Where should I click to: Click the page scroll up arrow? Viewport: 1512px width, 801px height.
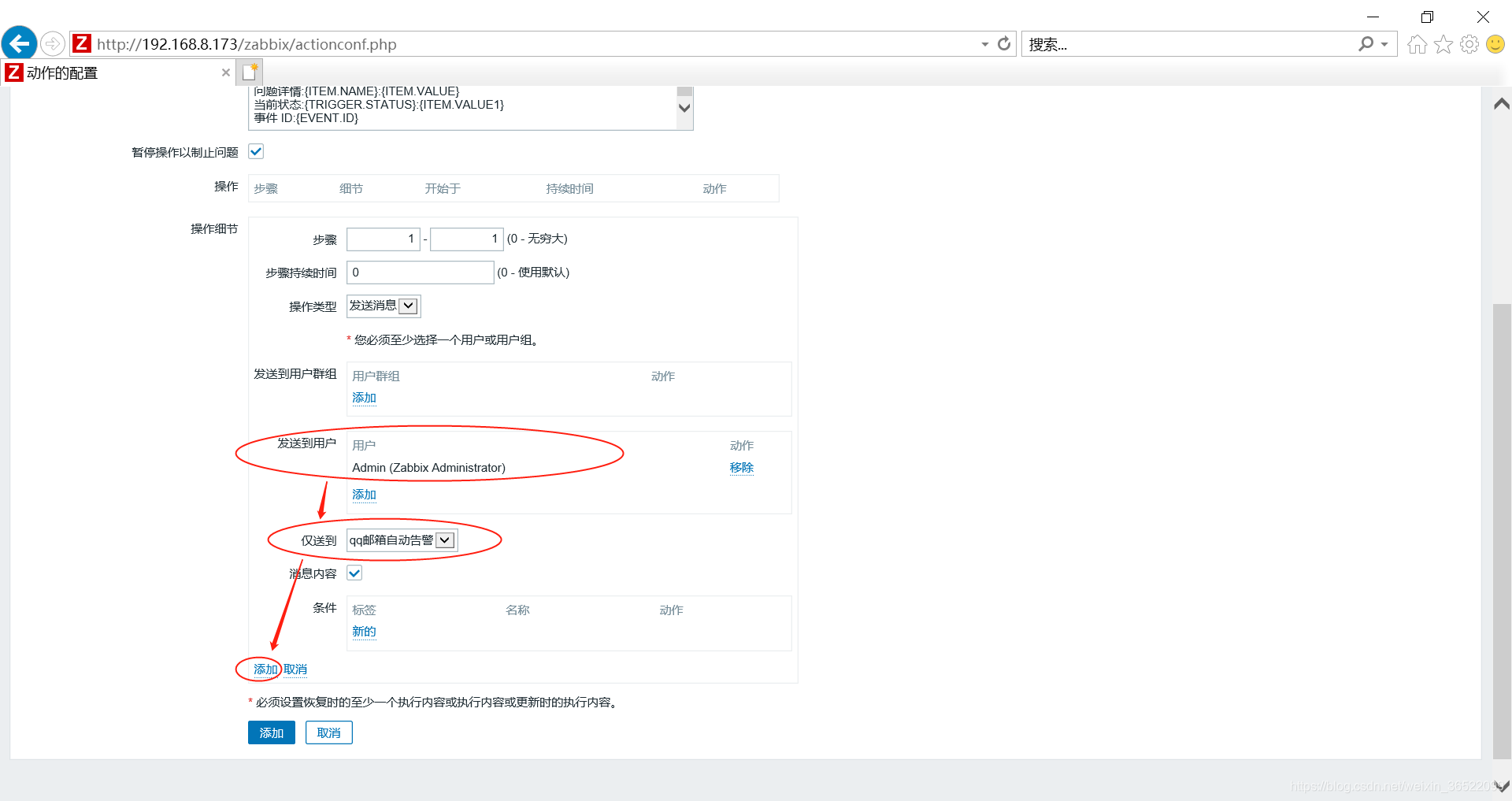(1502, 104)
